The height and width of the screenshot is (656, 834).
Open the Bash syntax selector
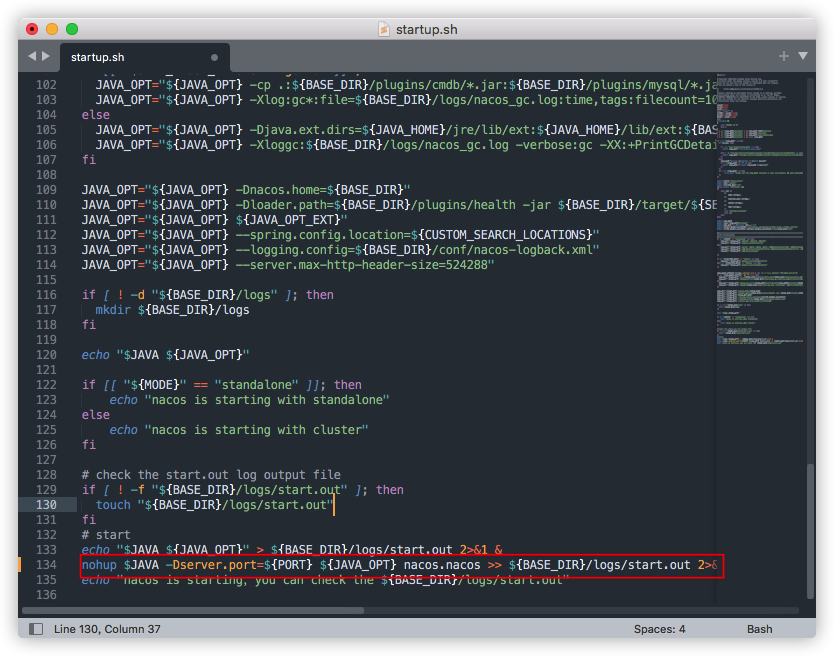pyautogui.click(x=760, y=629)
